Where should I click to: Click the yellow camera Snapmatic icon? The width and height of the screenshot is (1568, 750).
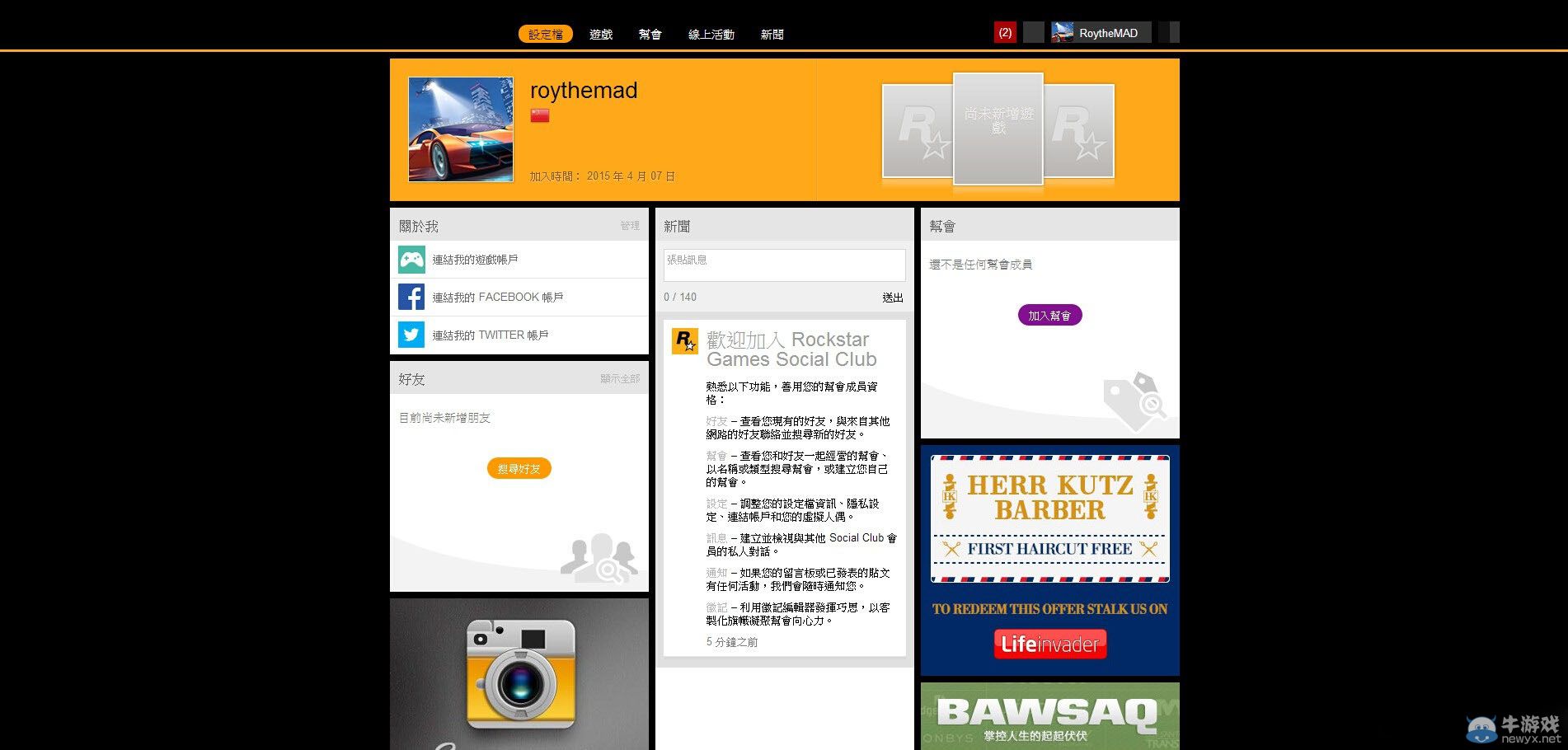click(520, 674)
